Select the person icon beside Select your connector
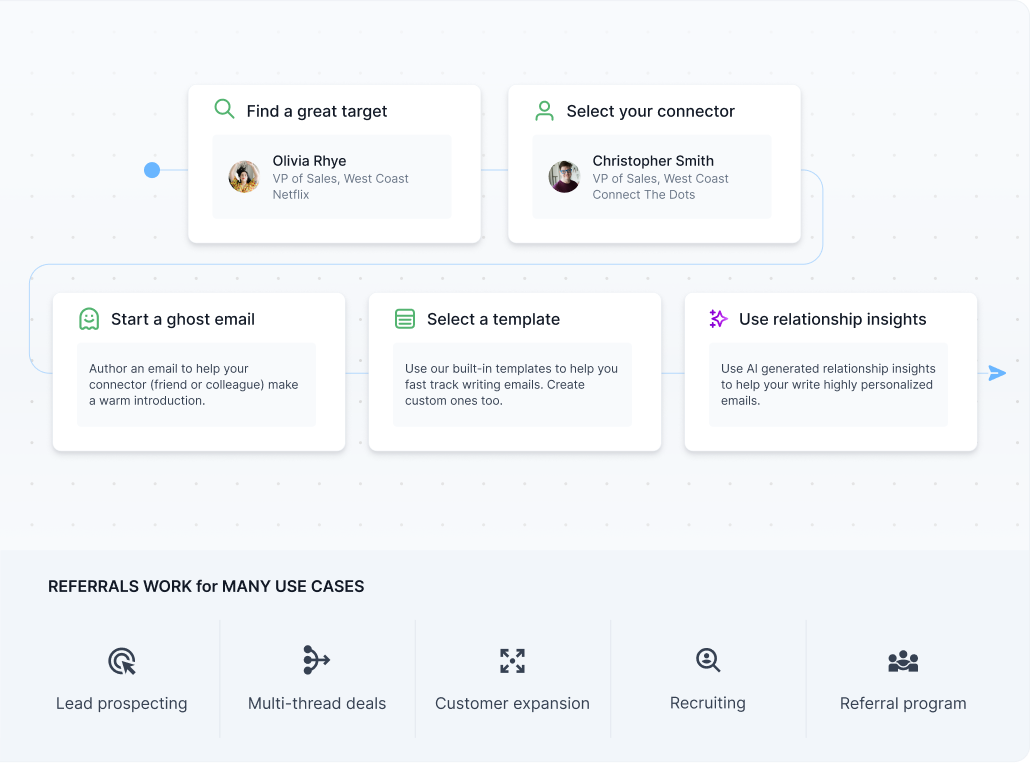1030x763 pixels. point(544,111)
